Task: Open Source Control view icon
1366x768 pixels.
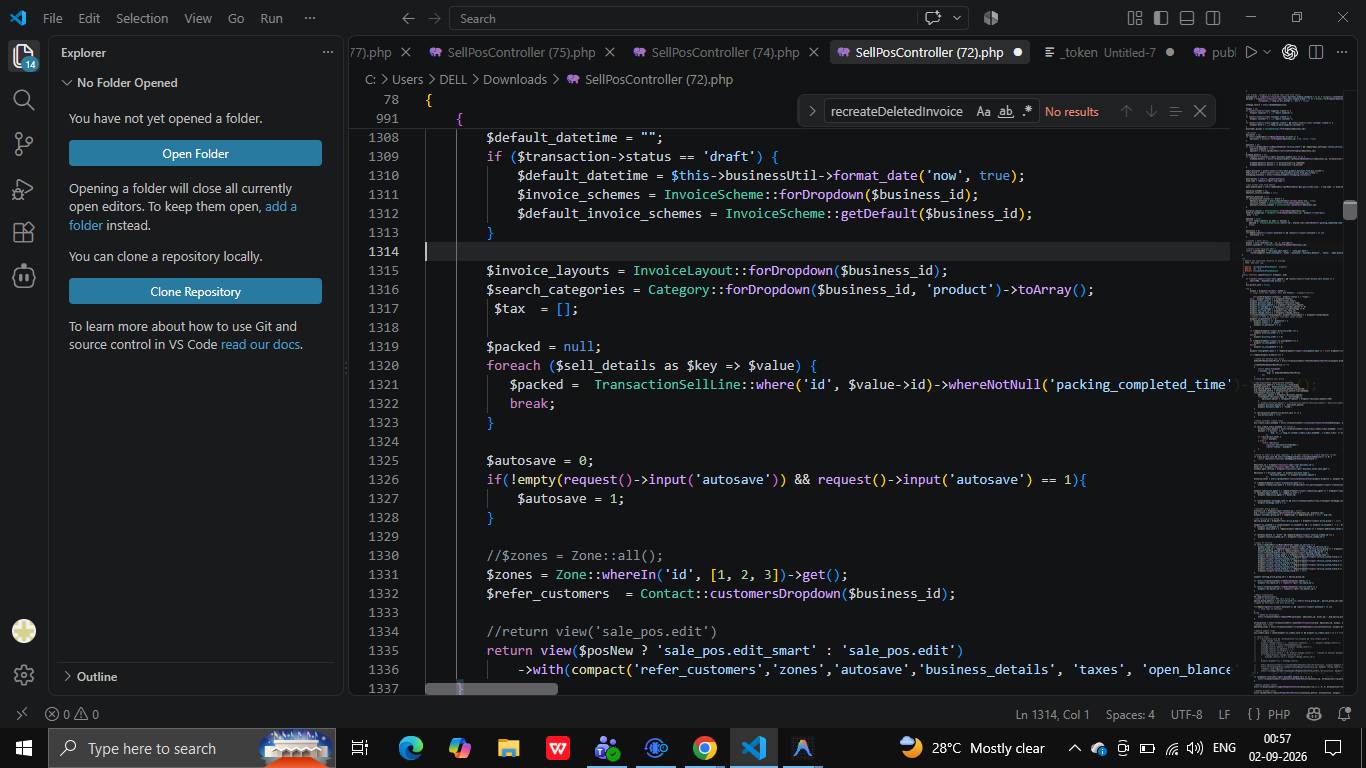Action: 24,143
